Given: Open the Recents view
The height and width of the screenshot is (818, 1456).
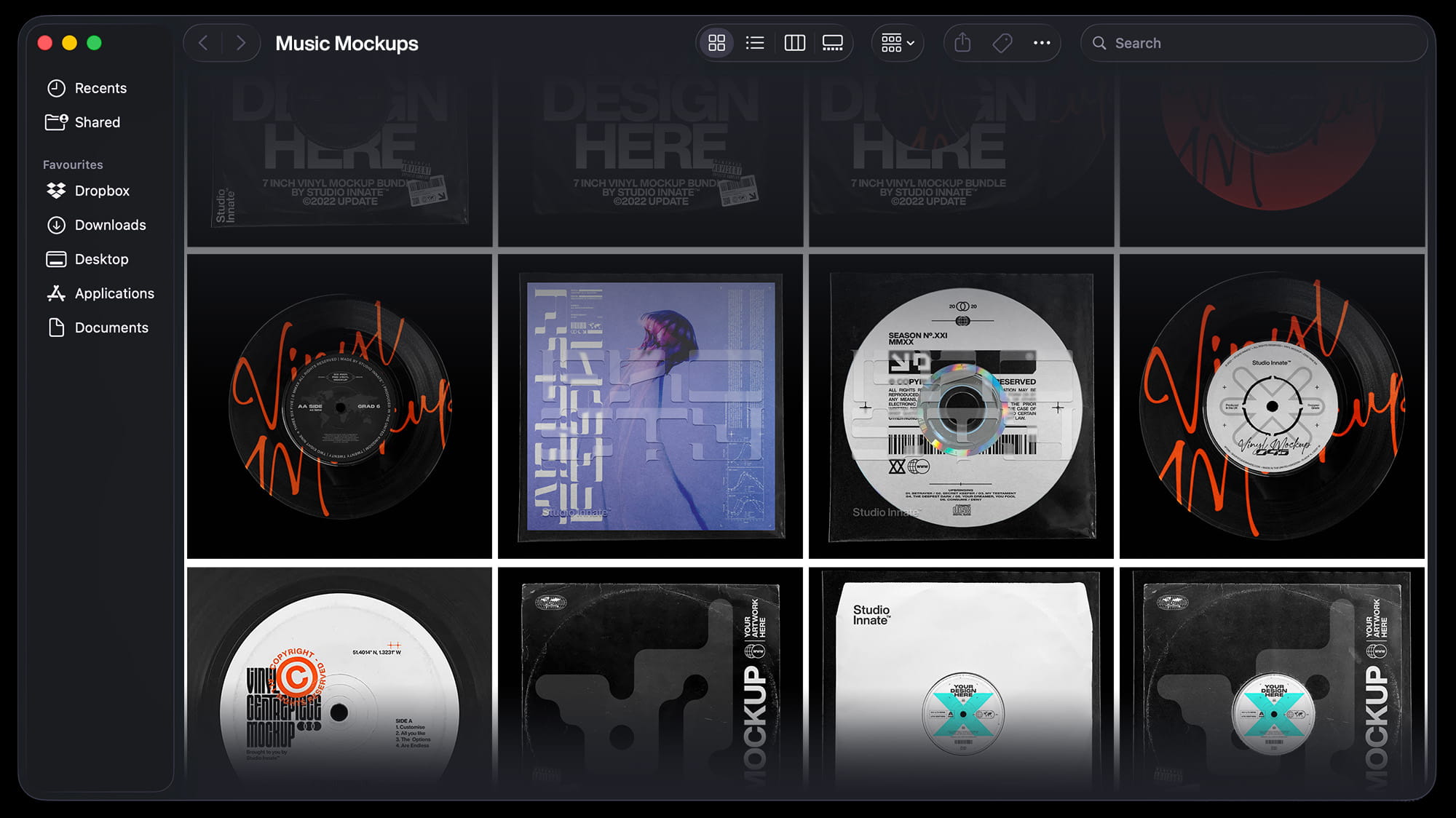Looking at the screenshot, I should 100,87.
